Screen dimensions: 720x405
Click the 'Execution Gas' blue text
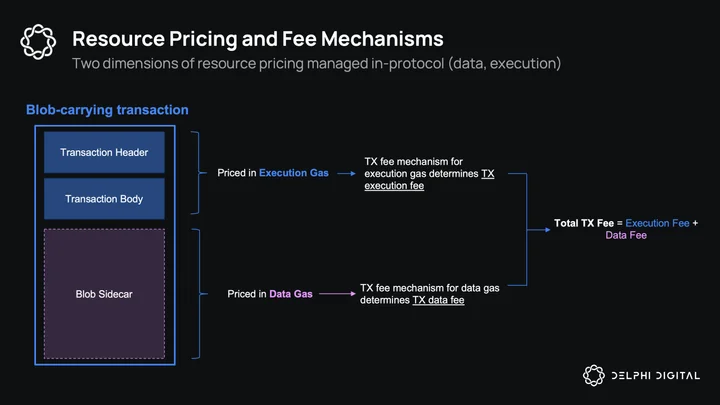294,173
